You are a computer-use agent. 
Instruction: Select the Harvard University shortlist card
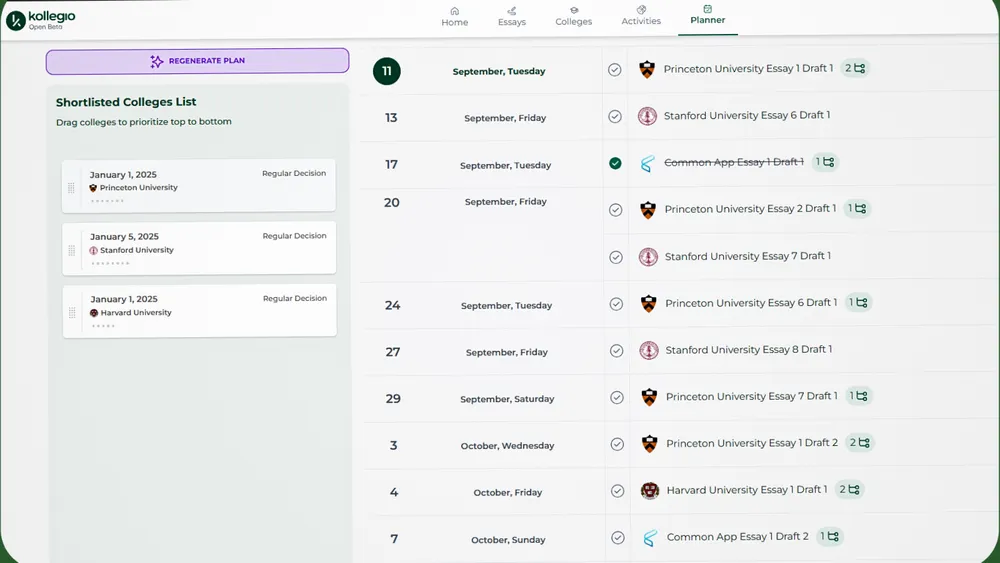tap(200, 311)
